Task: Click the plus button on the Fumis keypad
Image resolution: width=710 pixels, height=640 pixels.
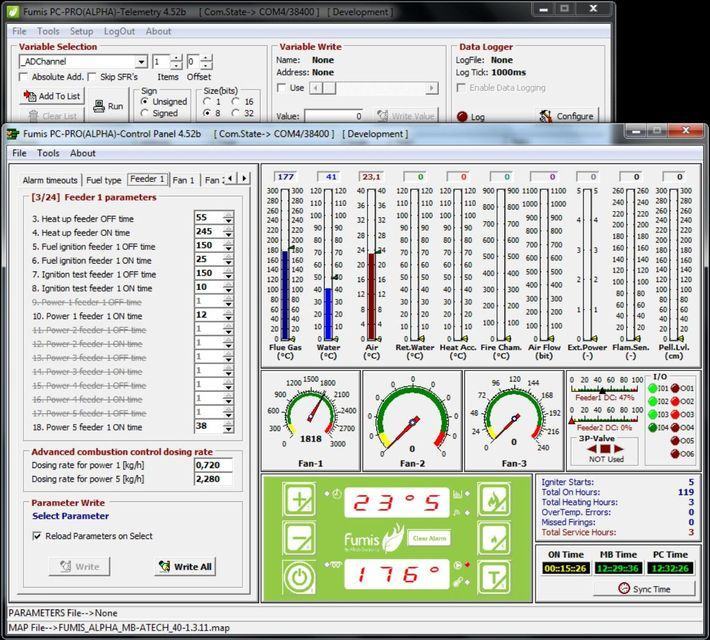Action: coord(299,500)
